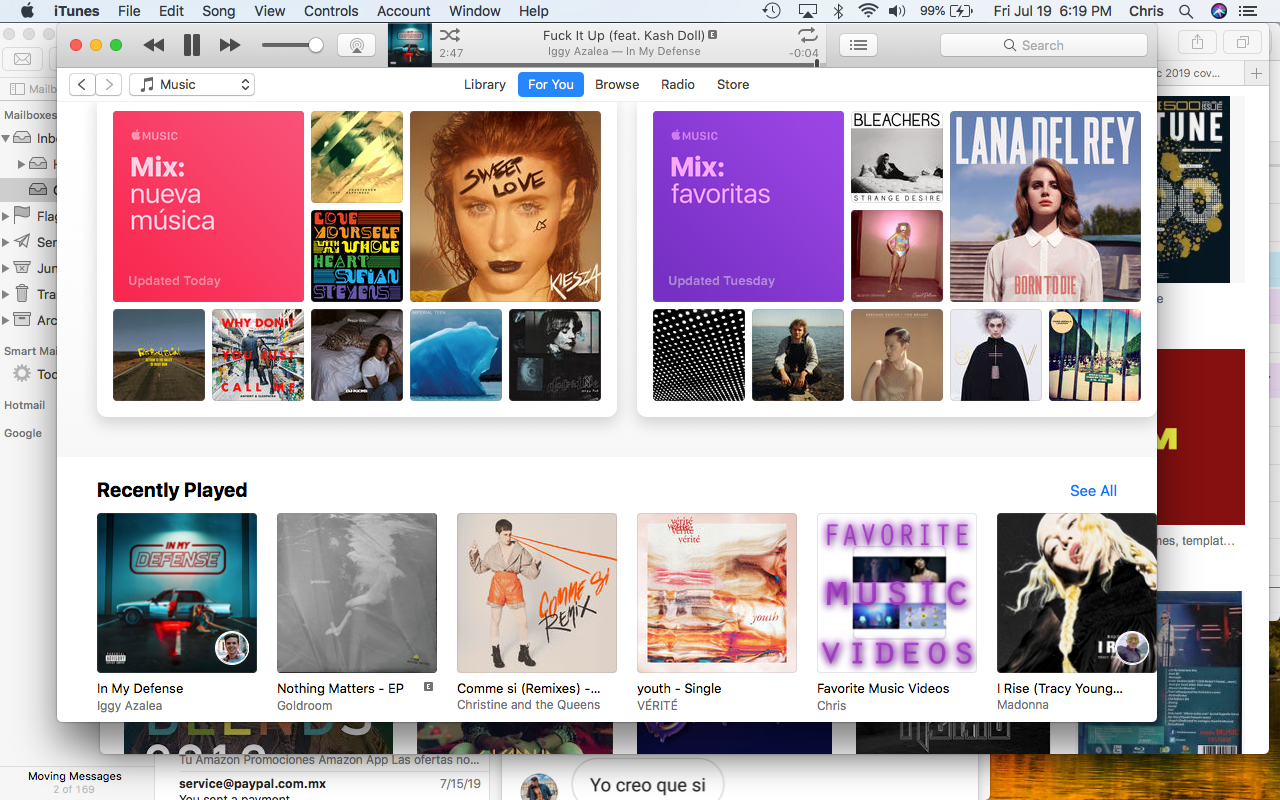Viewport: 1280px width, 800px height.
Task: Open Why Don't You Just Call Me cover
Action: (x=258, y=355)
